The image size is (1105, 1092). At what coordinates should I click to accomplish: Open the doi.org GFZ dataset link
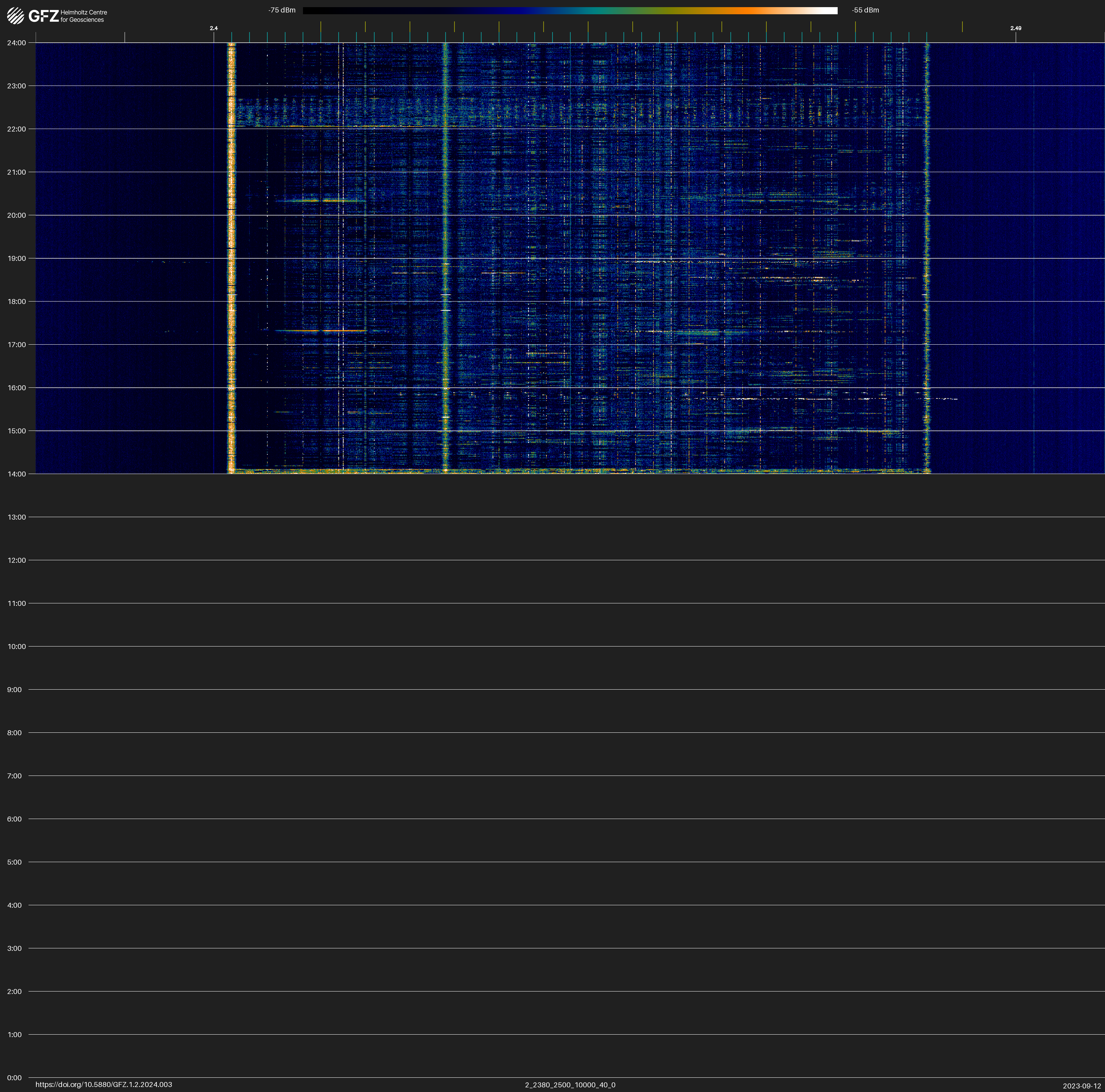click(103, 1085)
